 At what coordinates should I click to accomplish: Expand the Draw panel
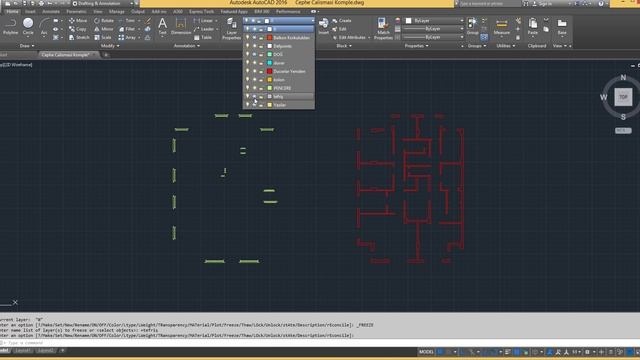tap(27, 46)
